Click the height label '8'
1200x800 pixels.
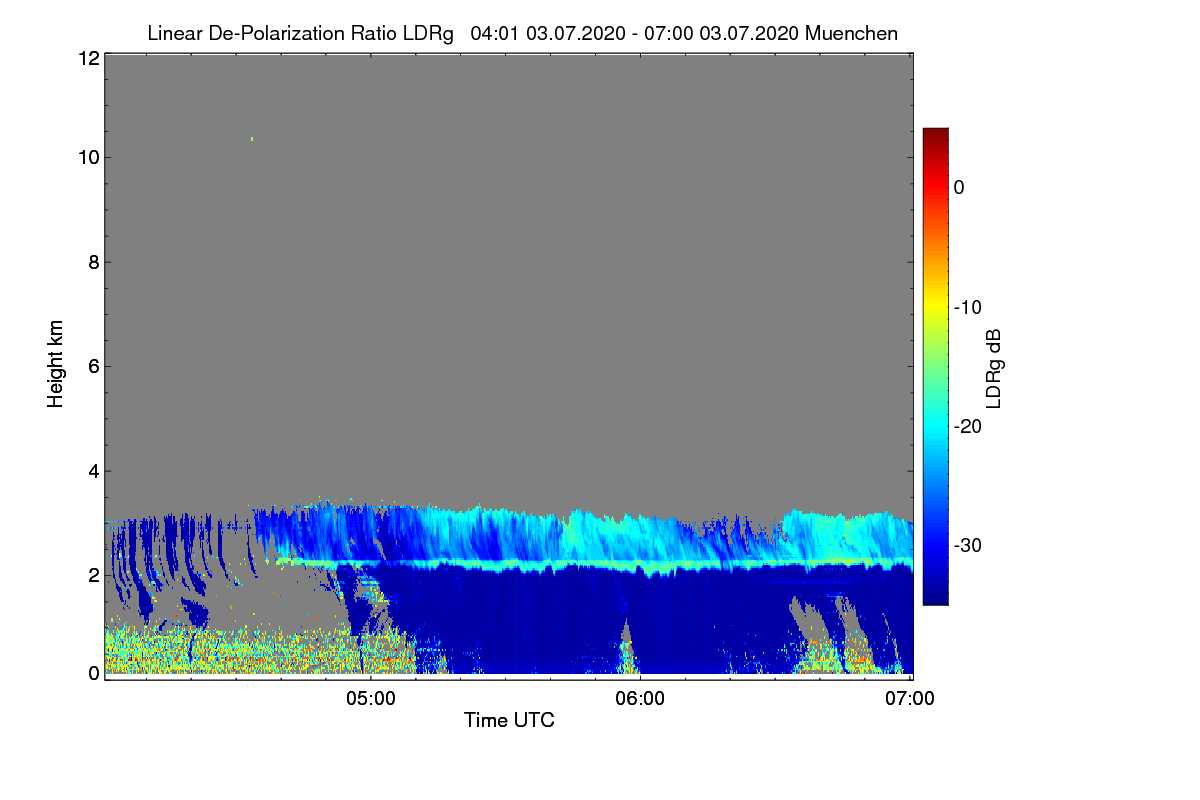coord(94,263)
